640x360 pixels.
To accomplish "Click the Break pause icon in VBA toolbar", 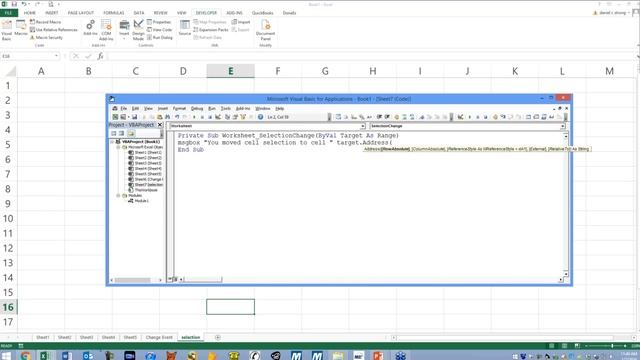I will click(x=202, y=117).
